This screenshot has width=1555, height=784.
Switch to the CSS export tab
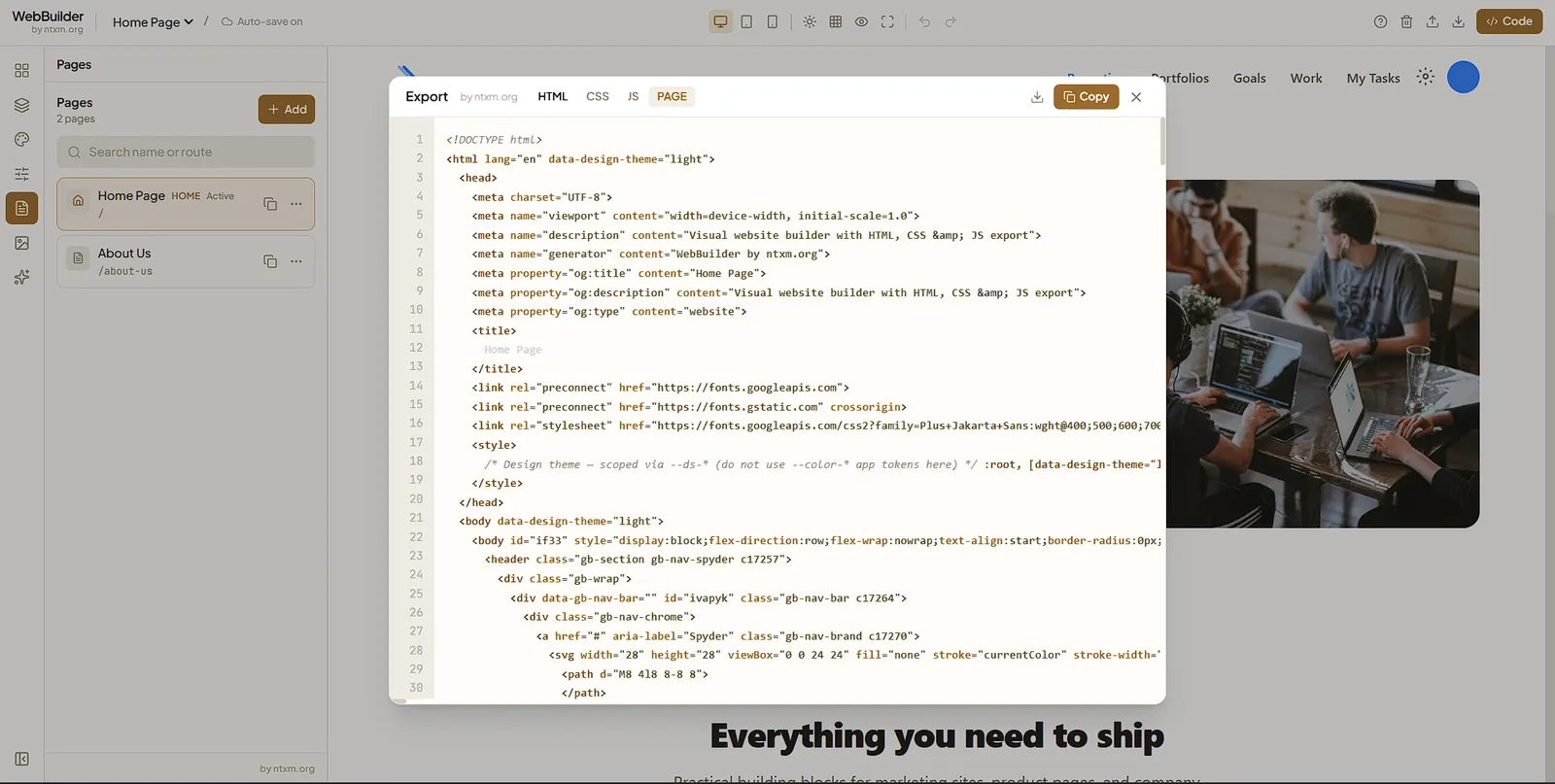click(x=598, y=97)
